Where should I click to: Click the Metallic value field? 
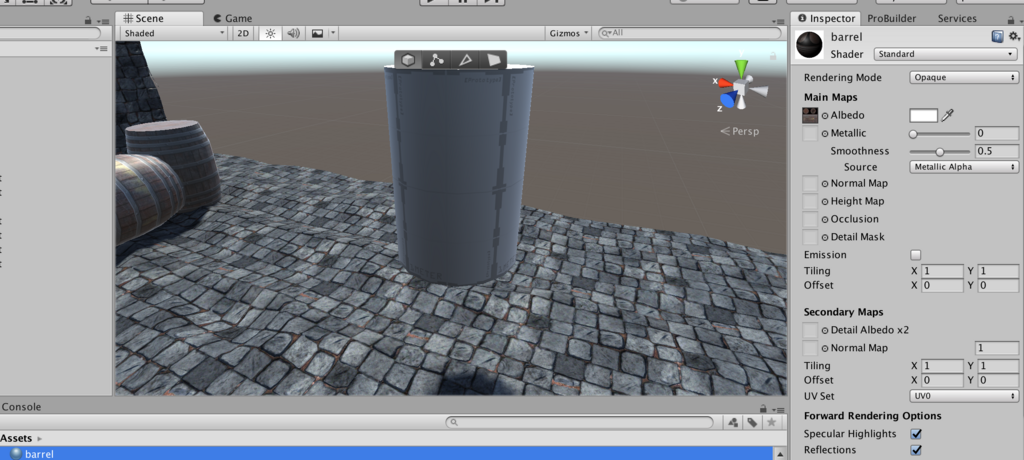coord(997,134)
